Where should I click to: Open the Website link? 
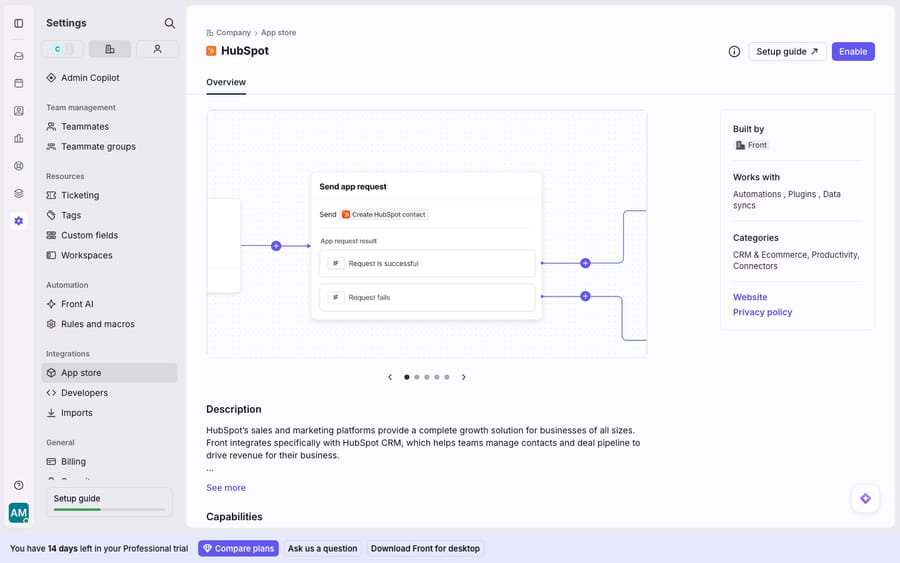[750, 297]
